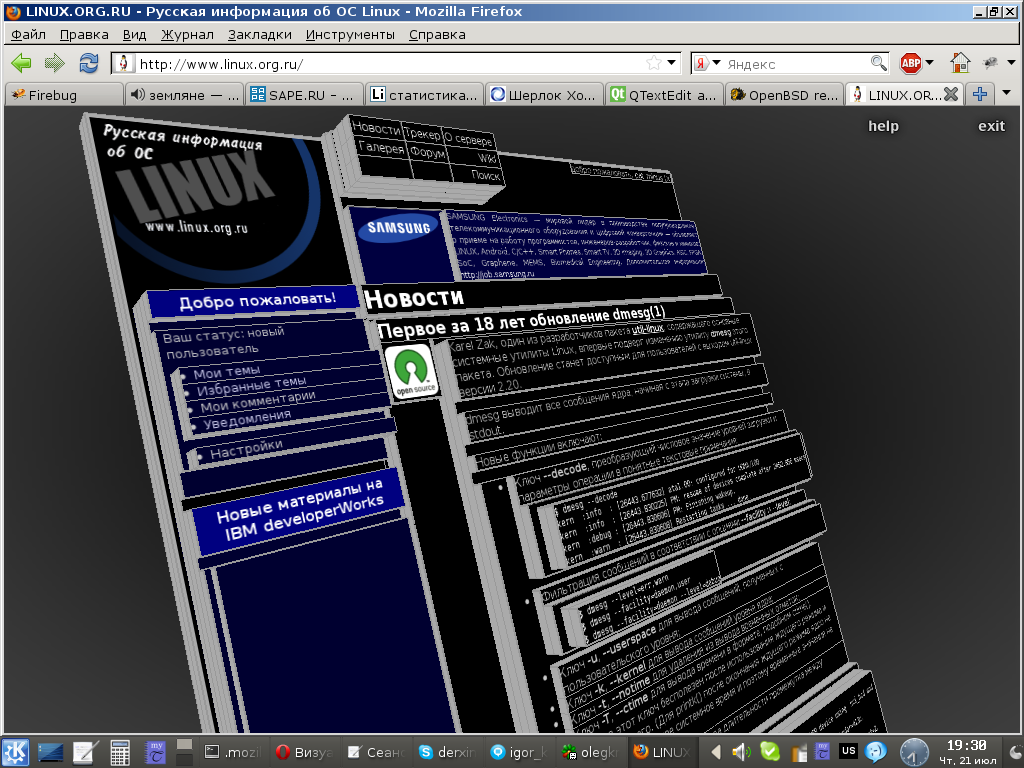Open the Закладки menu

(x=259, y=34)
